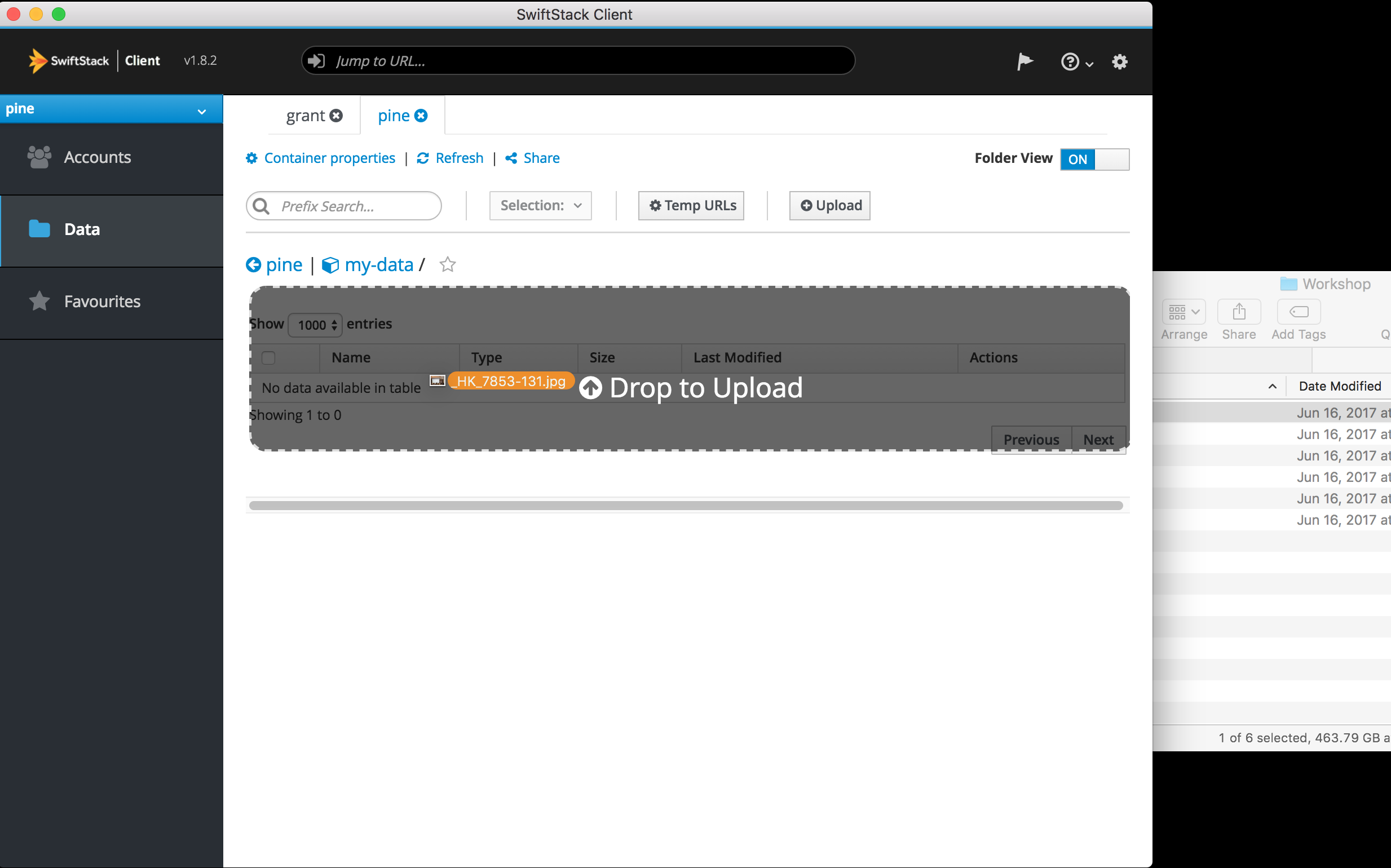Screen dimensions: 1391x868
Task: Toggle sort direction caret in Finder header
Action: (1272, 386)
